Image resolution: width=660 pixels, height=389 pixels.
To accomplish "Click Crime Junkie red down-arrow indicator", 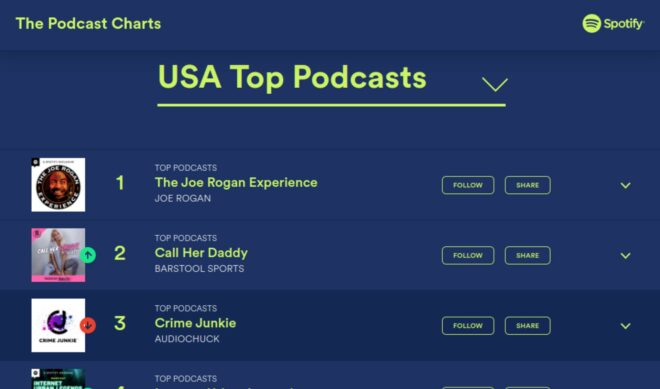I will click(88, 325).
